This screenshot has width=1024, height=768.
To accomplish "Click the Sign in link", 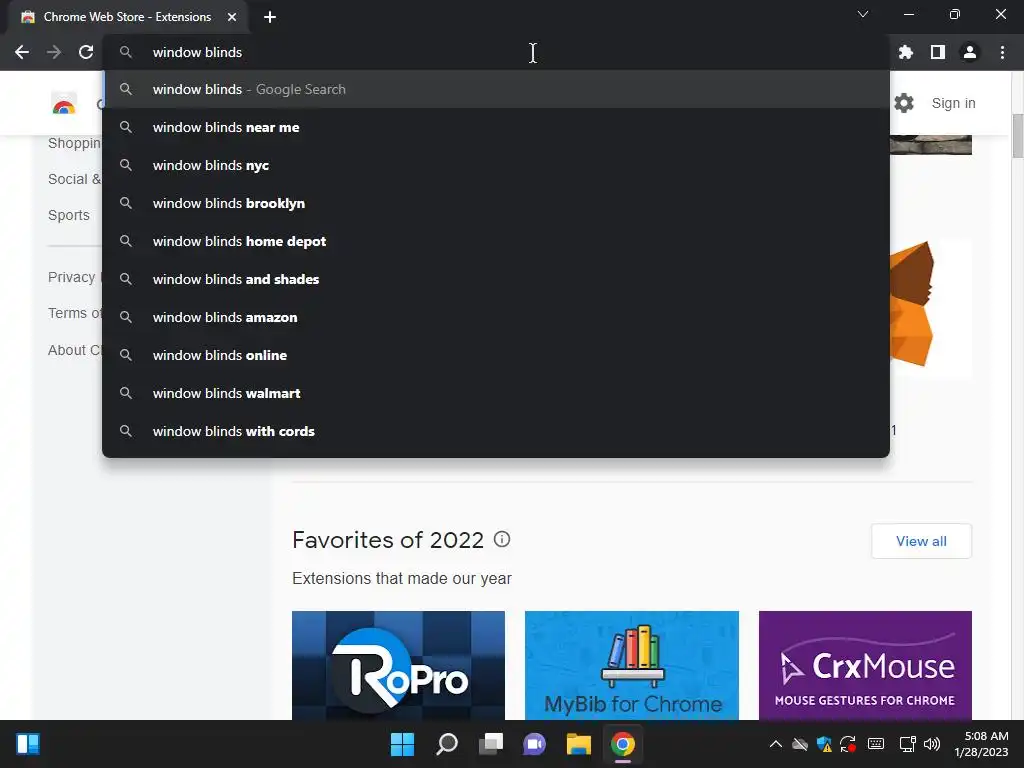I will coord(953,103).
